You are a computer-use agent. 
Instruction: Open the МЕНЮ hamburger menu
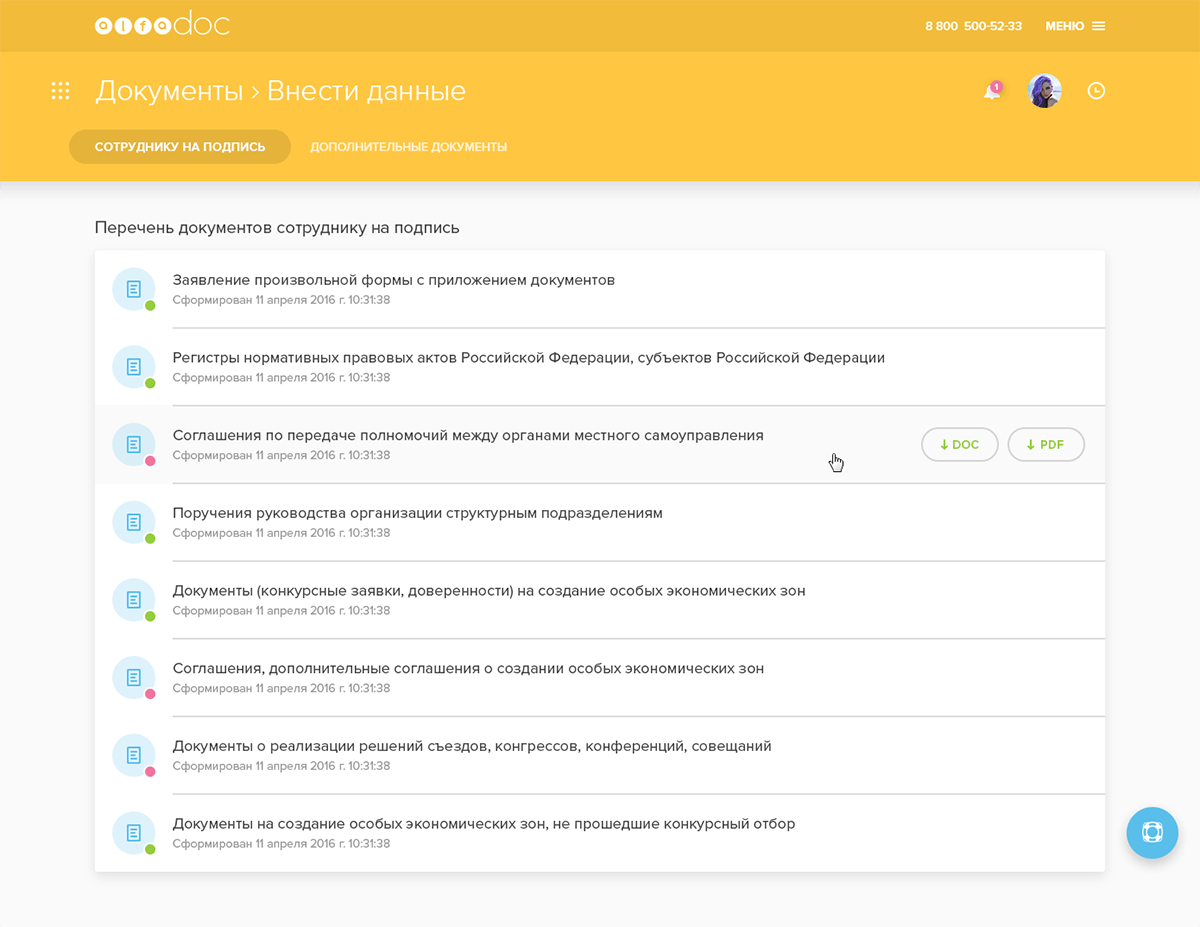pyautogui.click(x=1075, y=26)
